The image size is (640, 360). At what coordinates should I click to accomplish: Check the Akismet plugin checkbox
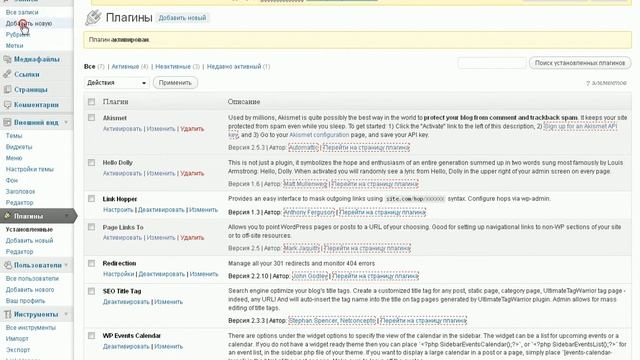(91, 118)
